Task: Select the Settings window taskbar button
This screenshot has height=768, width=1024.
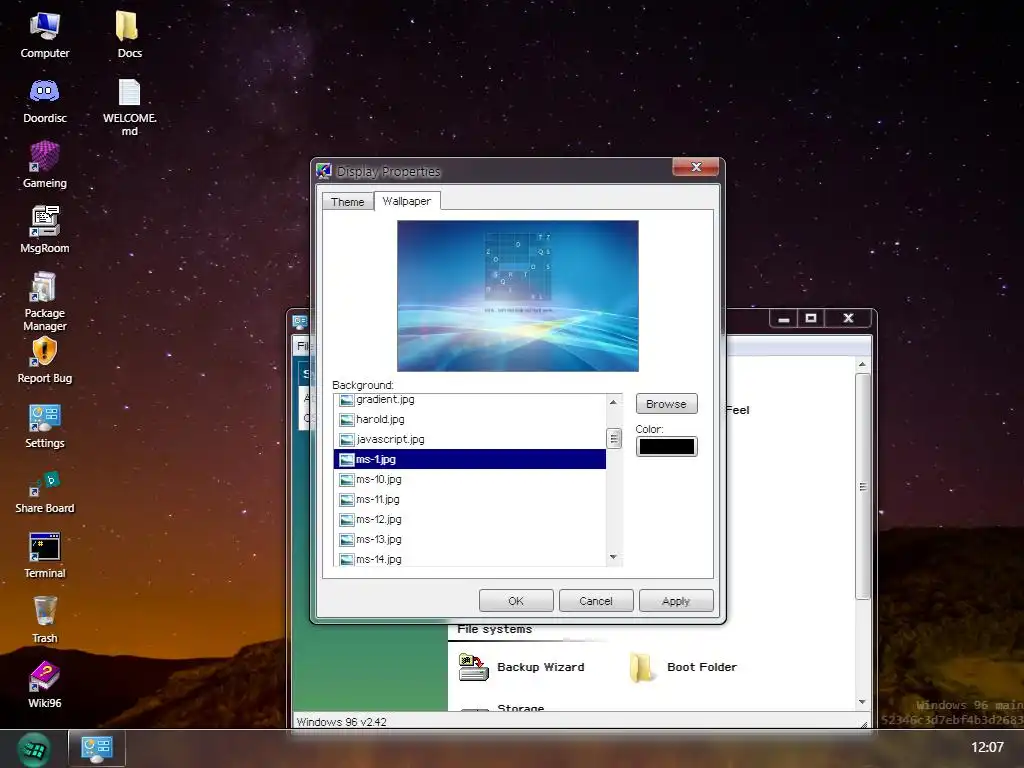Action: coord(97,748)
